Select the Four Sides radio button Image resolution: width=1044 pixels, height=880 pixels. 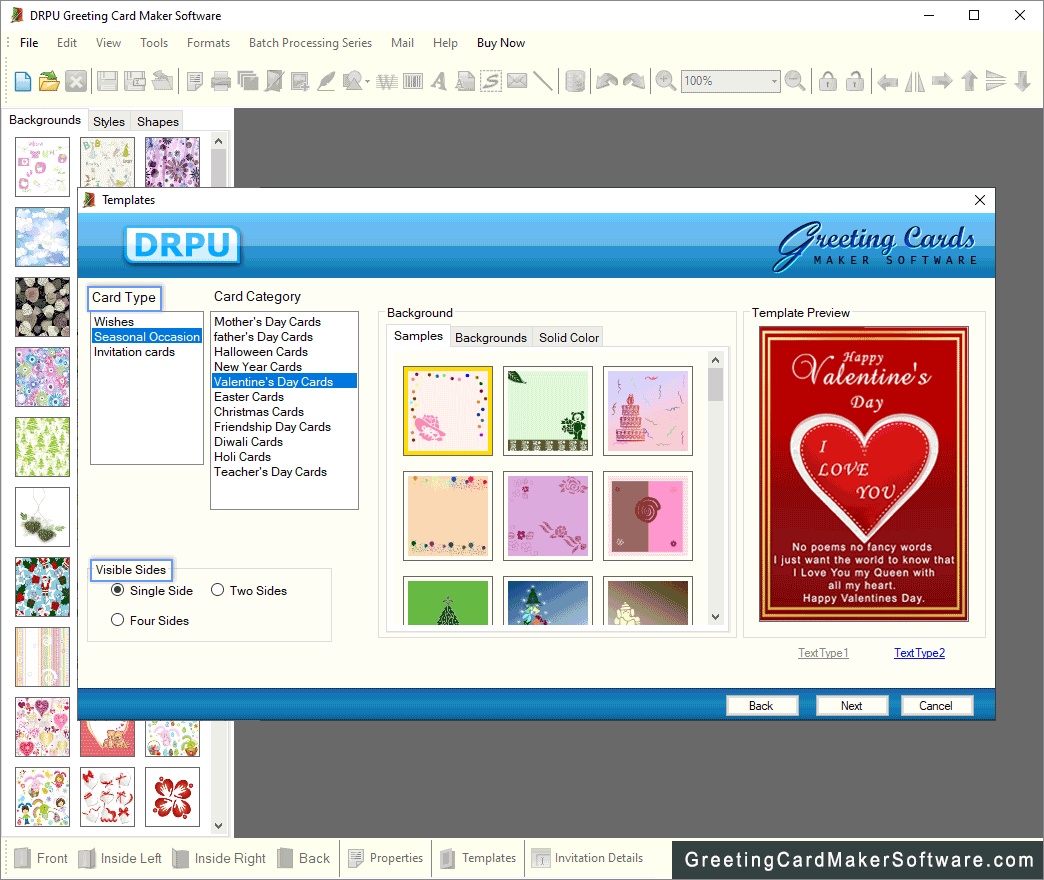pos(118,621)
